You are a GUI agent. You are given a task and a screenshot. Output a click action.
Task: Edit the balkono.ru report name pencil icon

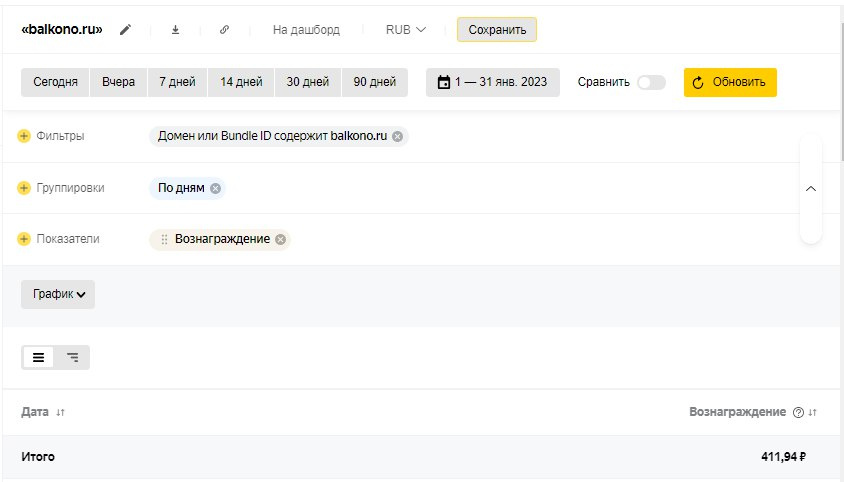[x=125, y=30]
